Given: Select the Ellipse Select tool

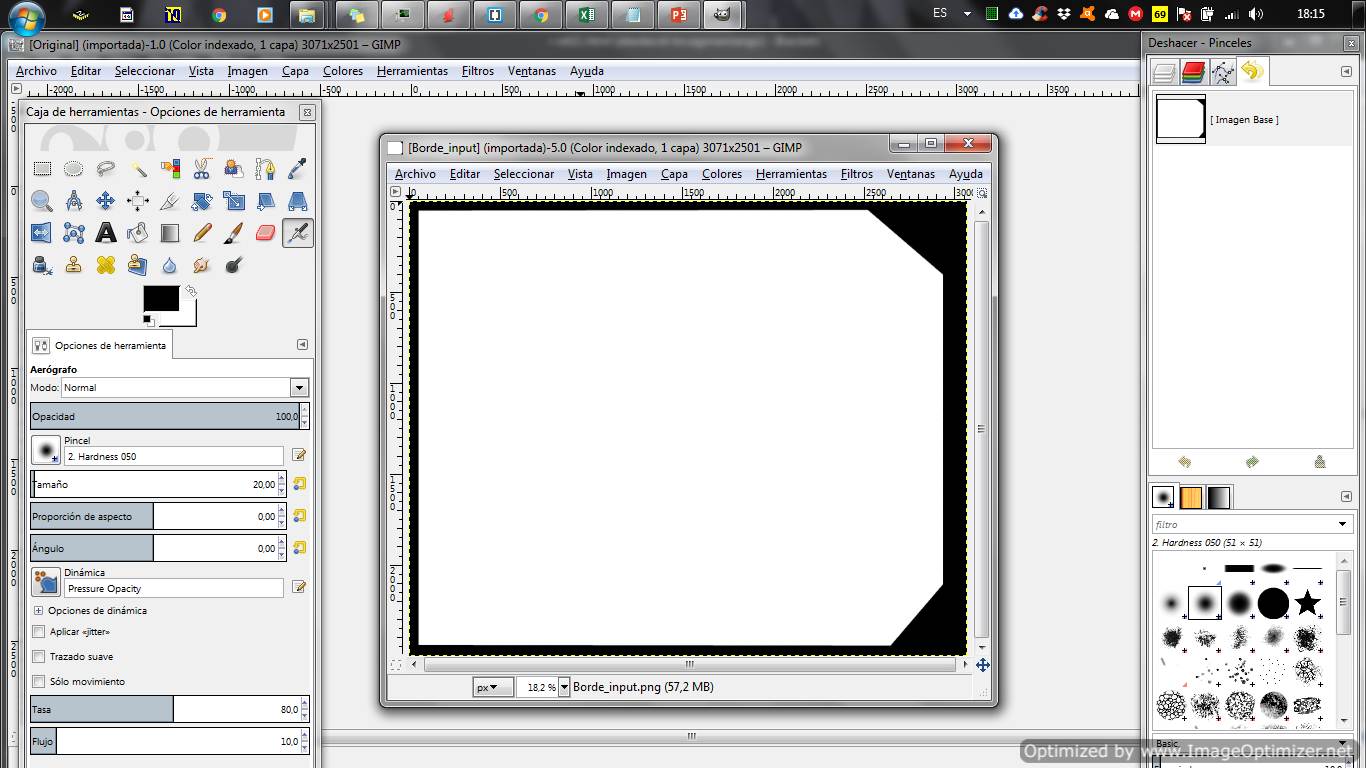Looking at the screenshot, I should (74, 169).
